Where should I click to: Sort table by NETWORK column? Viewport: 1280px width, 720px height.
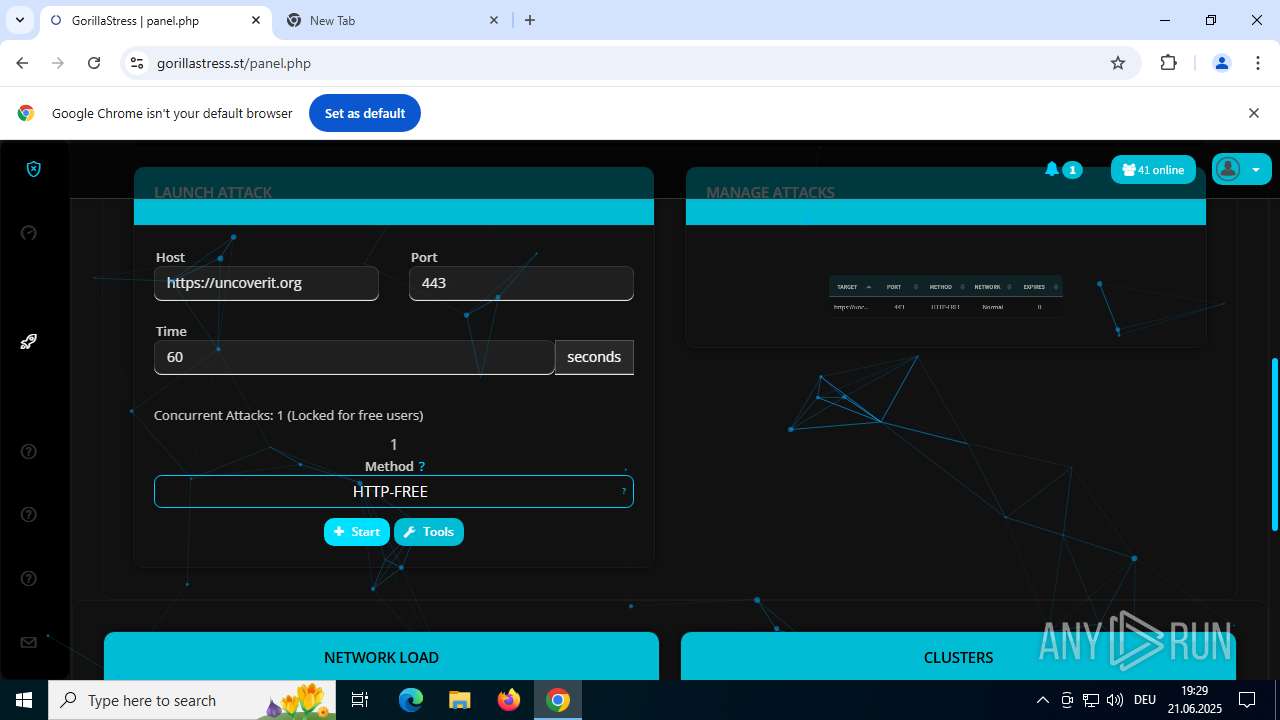993,287
